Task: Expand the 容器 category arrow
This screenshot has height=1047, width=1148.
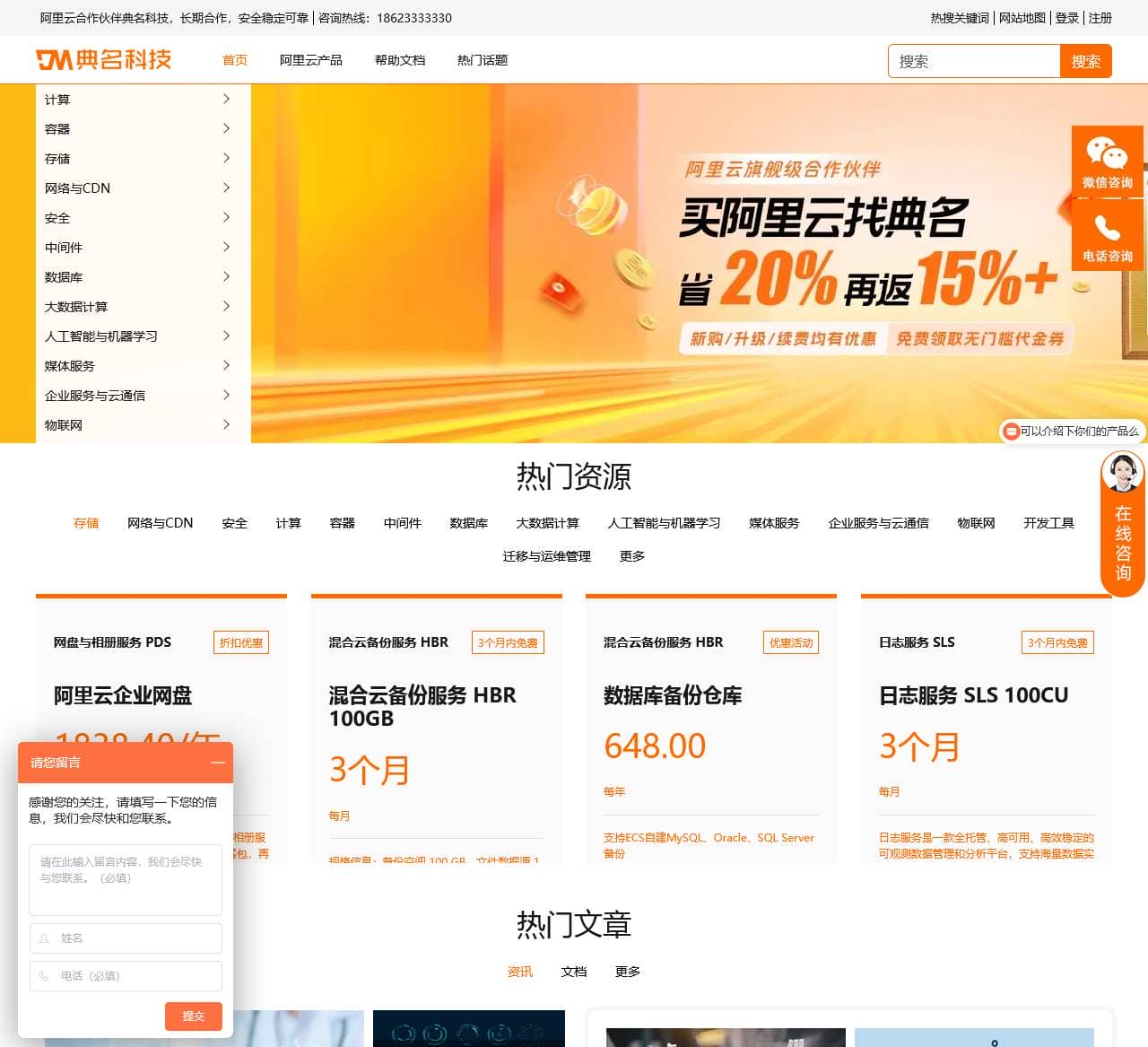Action: pos(226,128)
